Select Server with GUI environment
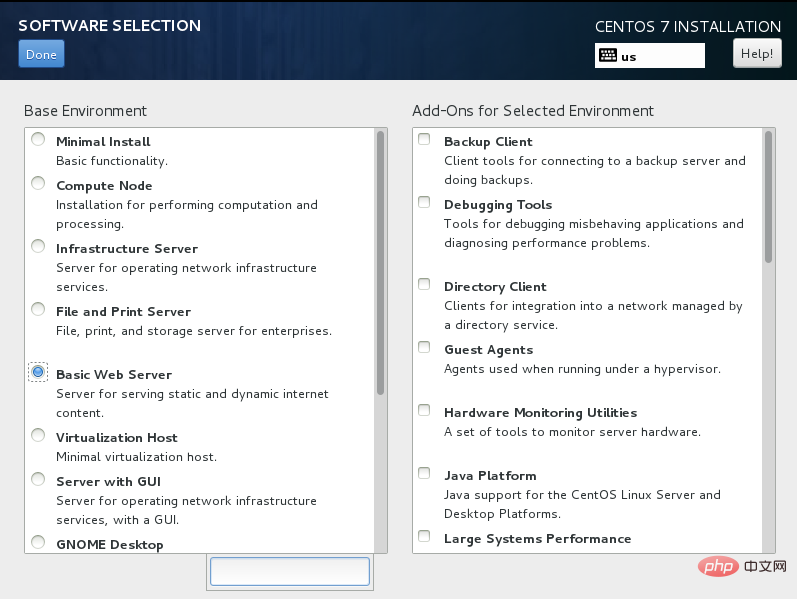 (x=38, y=480)
